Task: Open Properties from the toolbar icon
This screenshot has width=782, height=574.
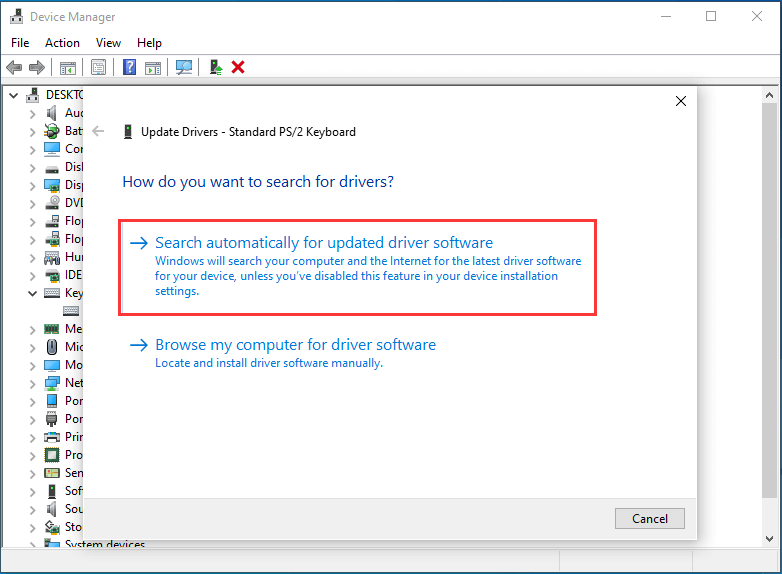Action: 98,67
